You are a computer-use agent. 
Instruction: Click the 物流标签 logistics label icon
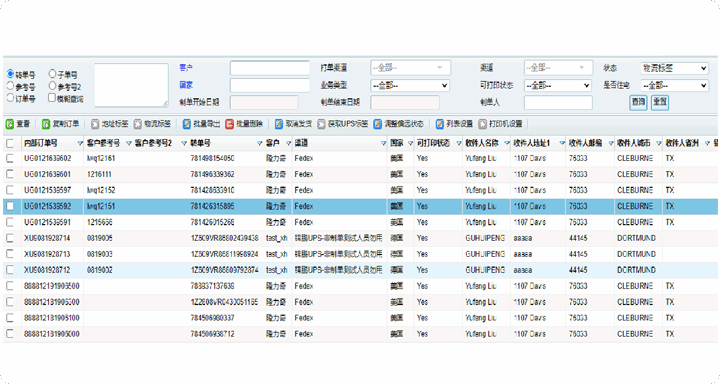pos(138,124)
